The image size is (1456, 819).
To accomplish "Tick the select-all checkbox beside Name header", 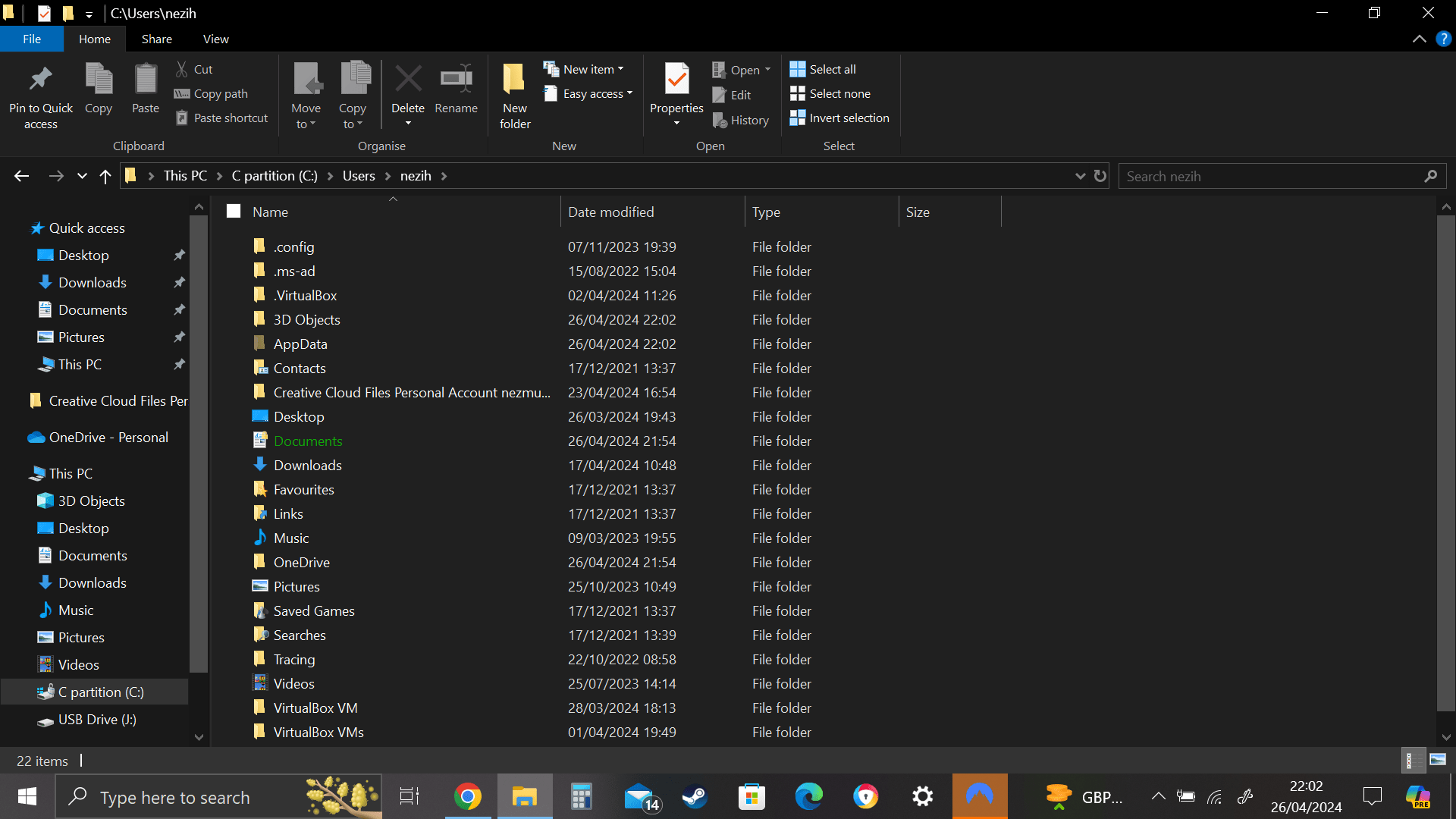I will pos(234,212).
